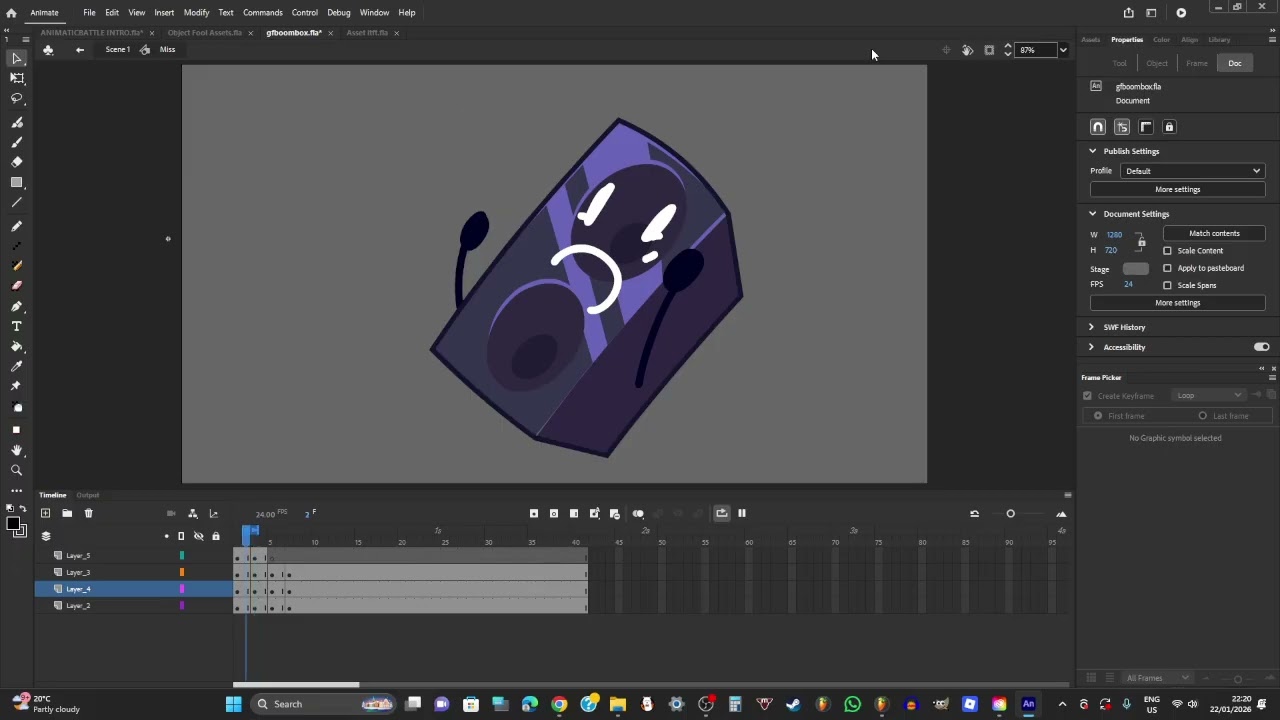The height and width of the screenshot is (720, 1280).
Task: Select the Eraser tool in toolbar
Action: (x=17, y=162)
